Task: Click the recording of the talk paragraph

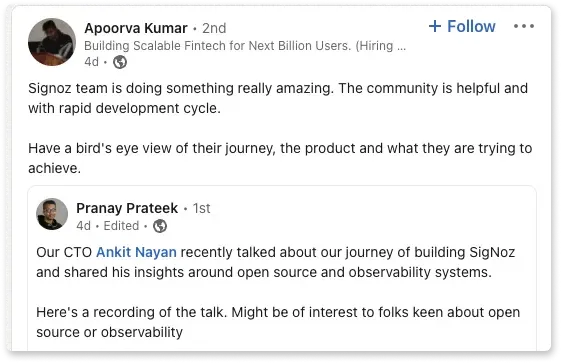Action: point(278,322)
